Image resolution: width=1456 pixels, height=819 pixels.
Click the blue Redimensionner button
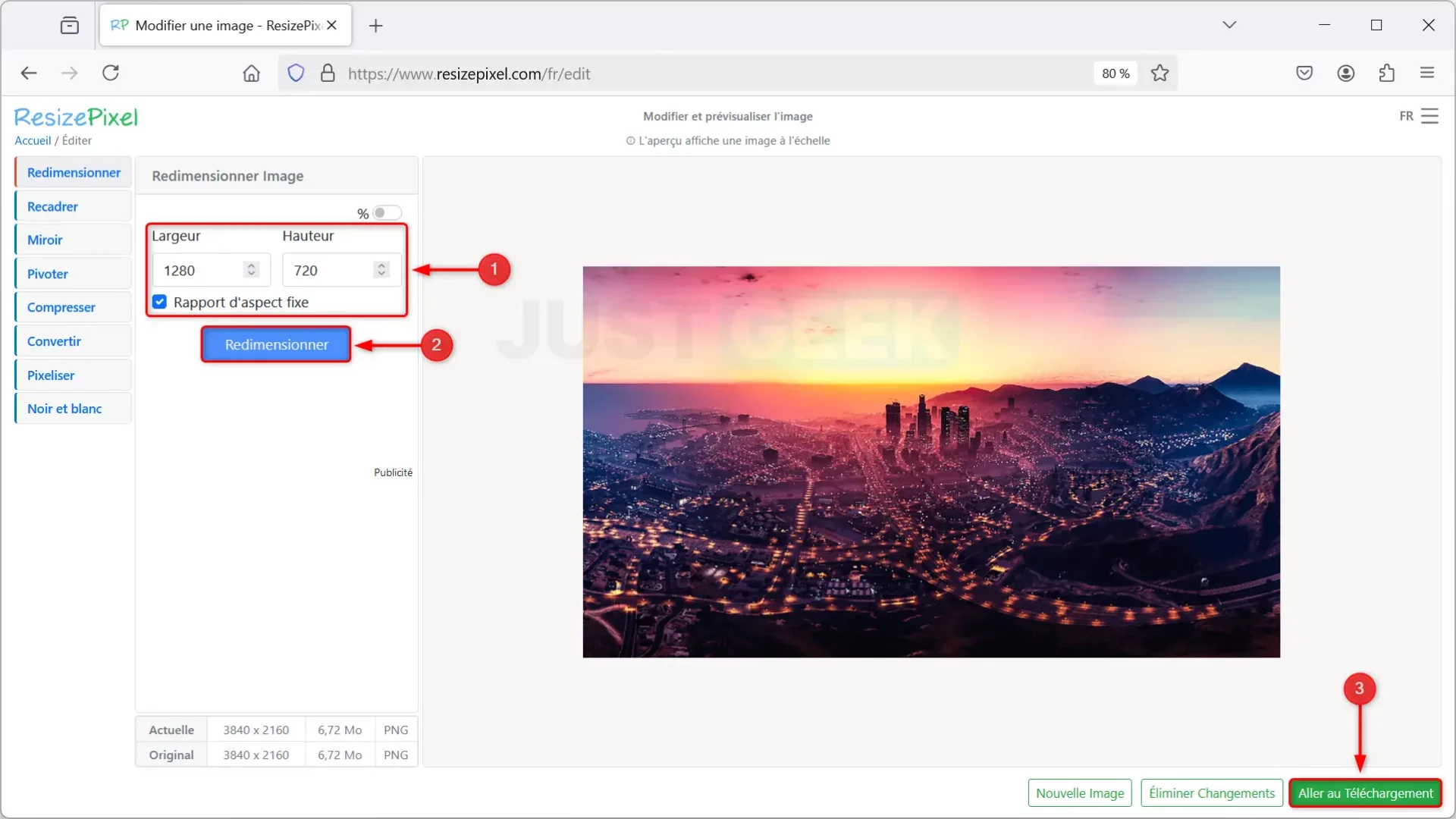click(x=276, y=344)
